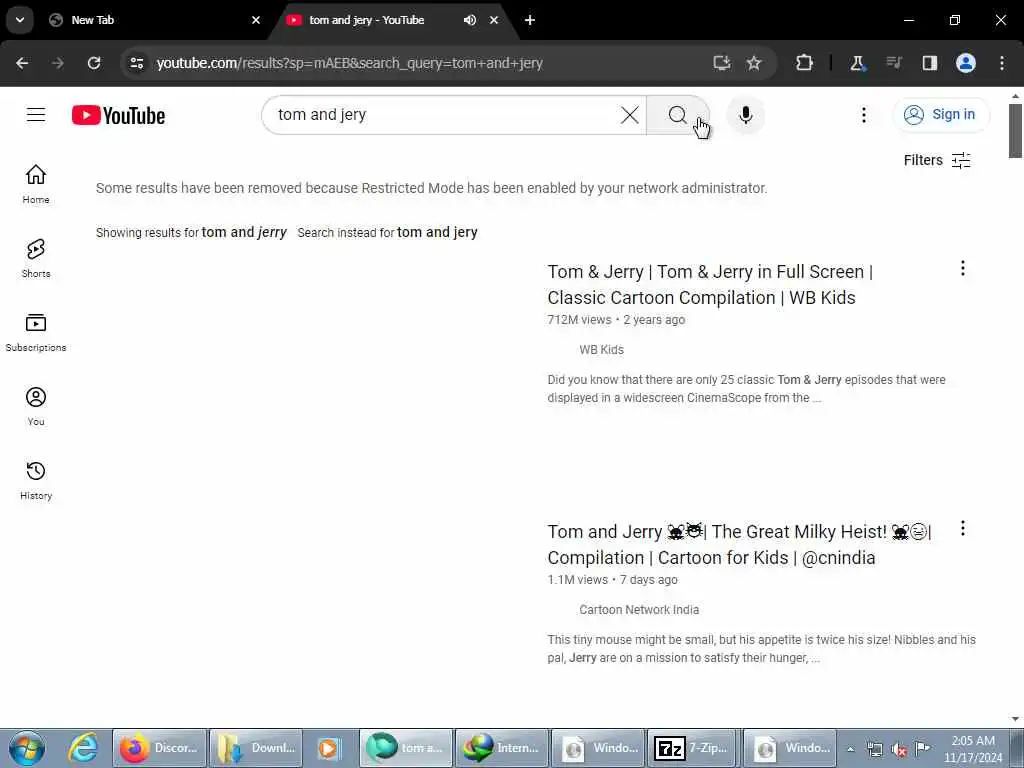Toggle the browser side panel icon
Image resolution: width=1024 pixels, height=768 pixels.
(x=929, y=63)
